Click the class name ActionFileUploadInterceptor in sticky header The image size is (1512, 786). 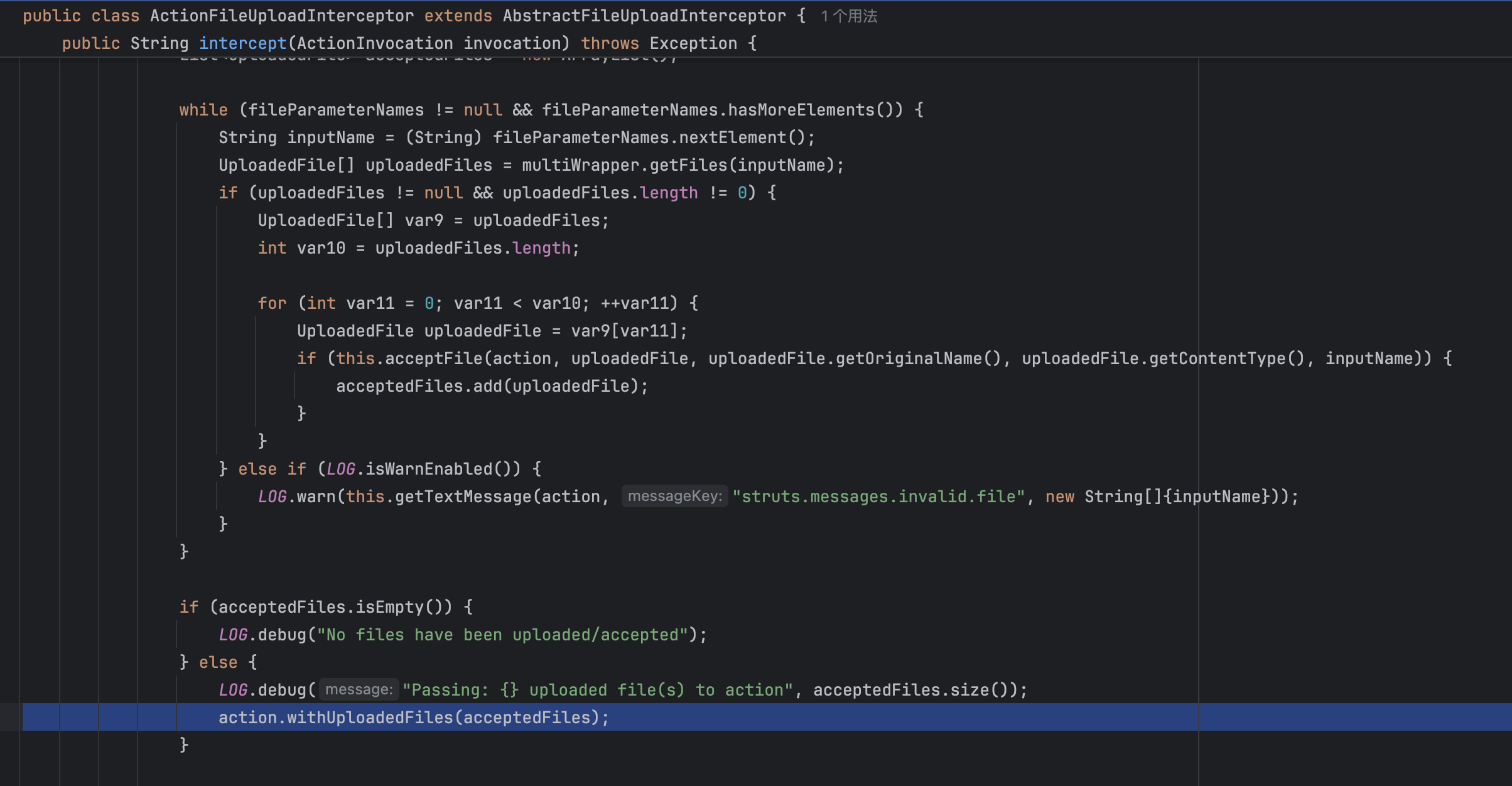[281, 16]
